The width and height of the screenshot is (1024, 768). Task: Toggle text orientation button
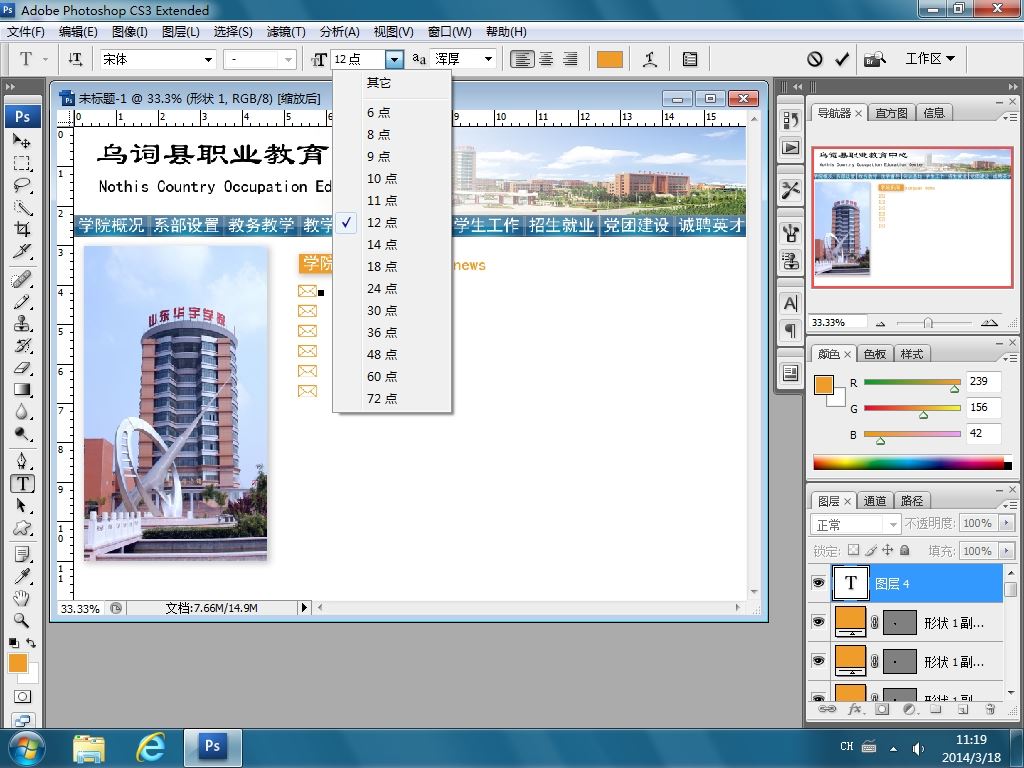pos(76,59)
